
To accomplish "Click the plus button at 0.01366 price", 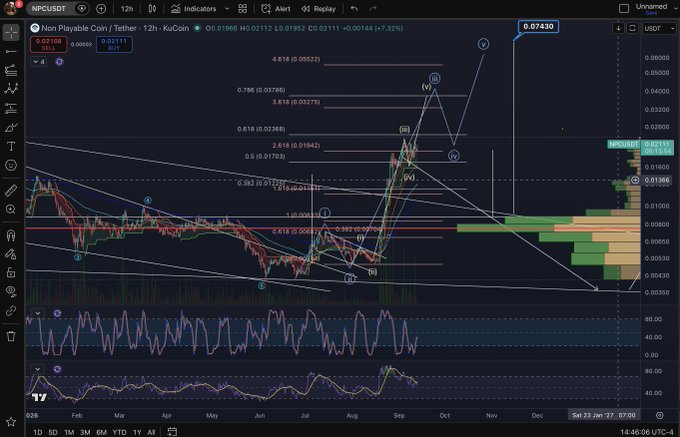I will (x=635, y=180).
